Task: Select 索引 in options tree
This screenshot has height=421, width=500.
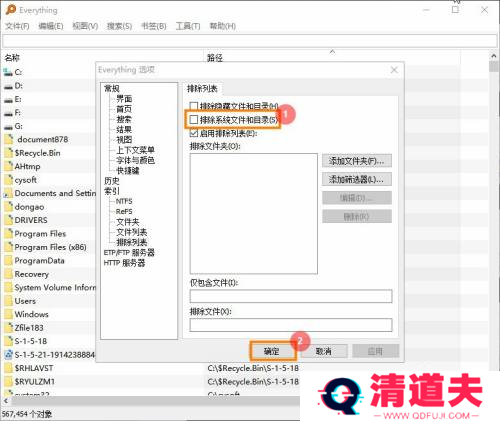Action: [x=112, y=191]
